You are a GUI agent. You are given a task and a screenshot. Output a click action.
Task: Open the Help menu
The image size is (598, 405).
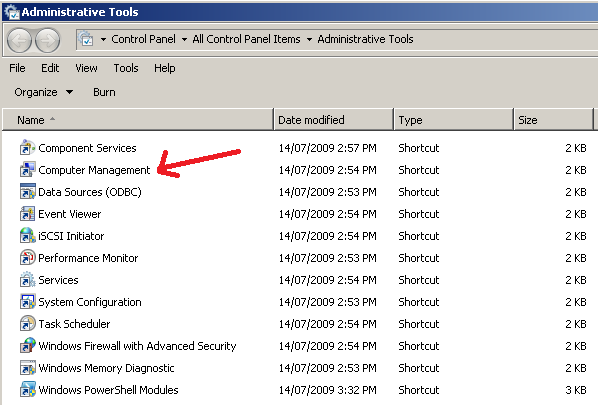(x=165, y=68)
